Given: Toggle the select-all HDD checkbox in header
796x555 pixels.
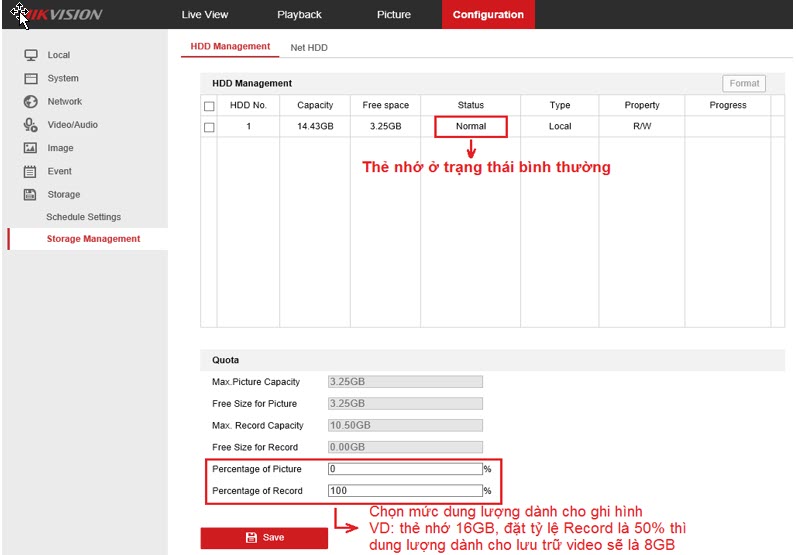Looking at the screenshot, I should 209,106.
